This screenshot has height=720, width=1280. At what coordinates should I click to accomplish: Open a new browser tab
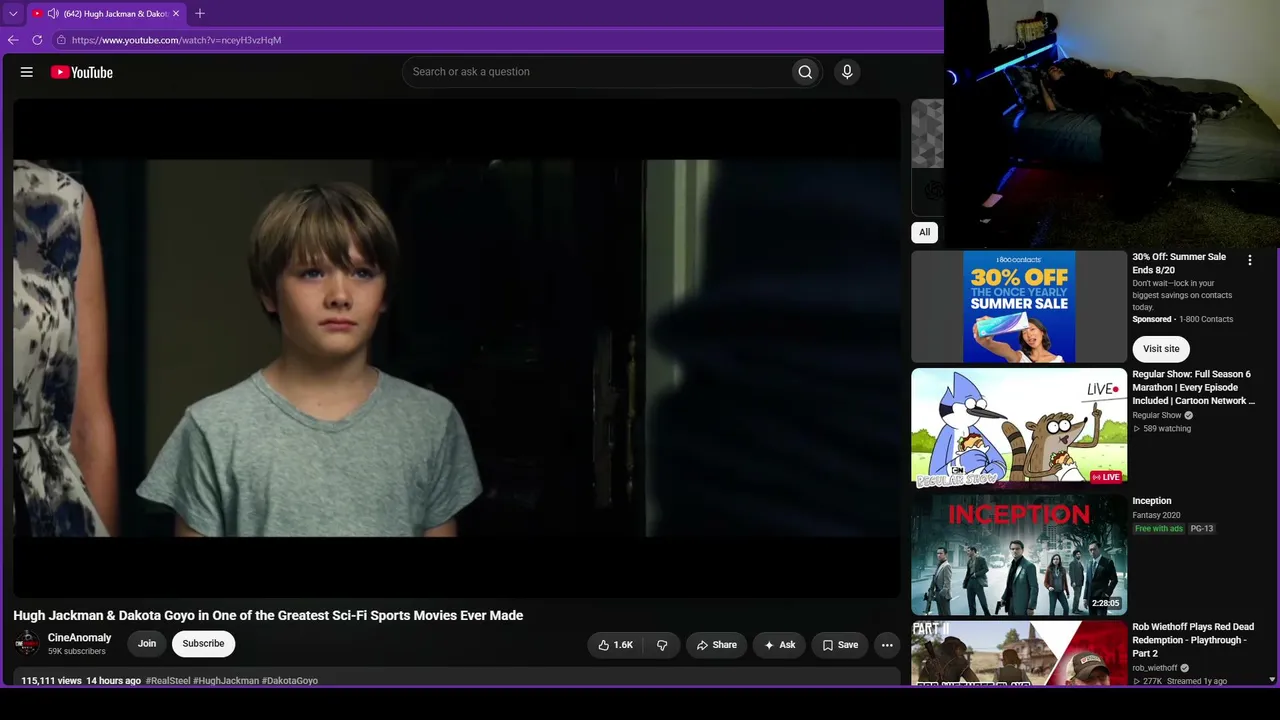point(200,14)
